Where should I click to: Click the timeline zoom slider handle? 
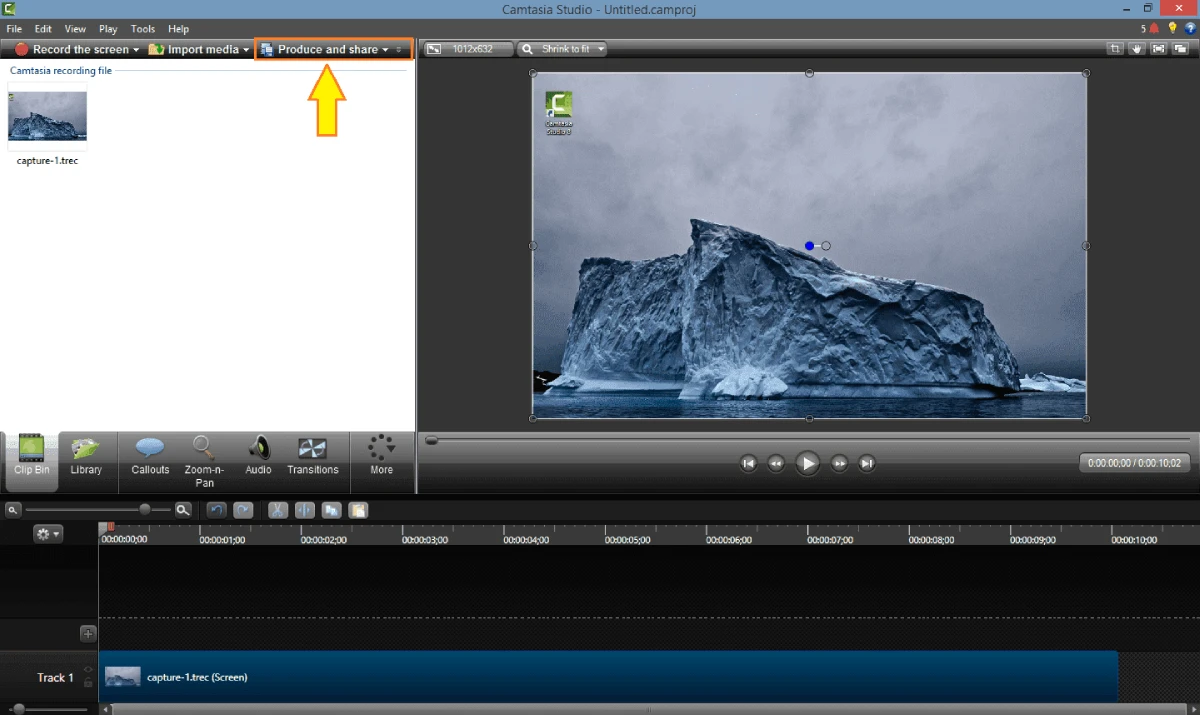[x=145, y=510]
